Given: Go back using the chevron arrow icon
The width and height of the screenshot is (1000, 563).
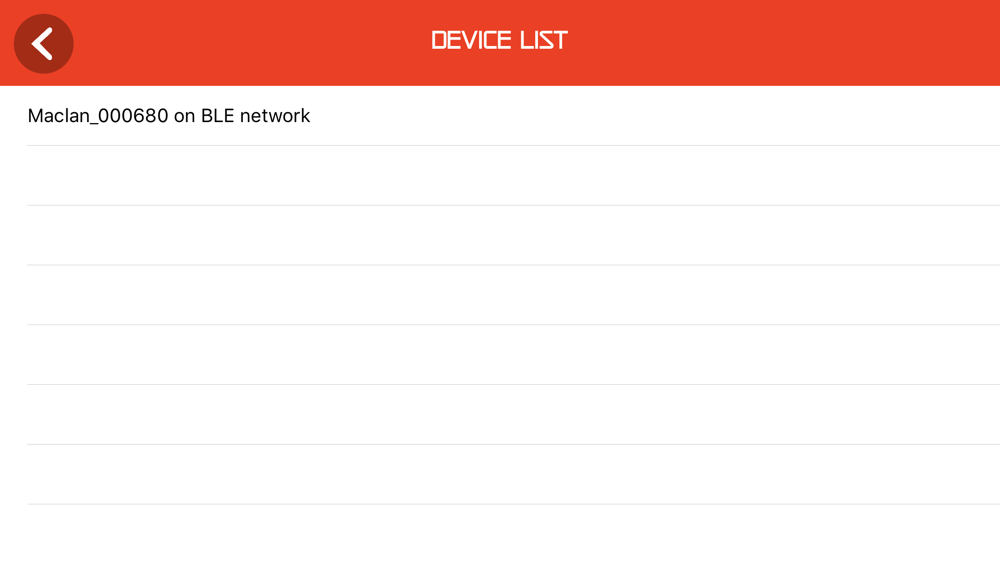Looking at the screenshot, I should tap(42, 44).
